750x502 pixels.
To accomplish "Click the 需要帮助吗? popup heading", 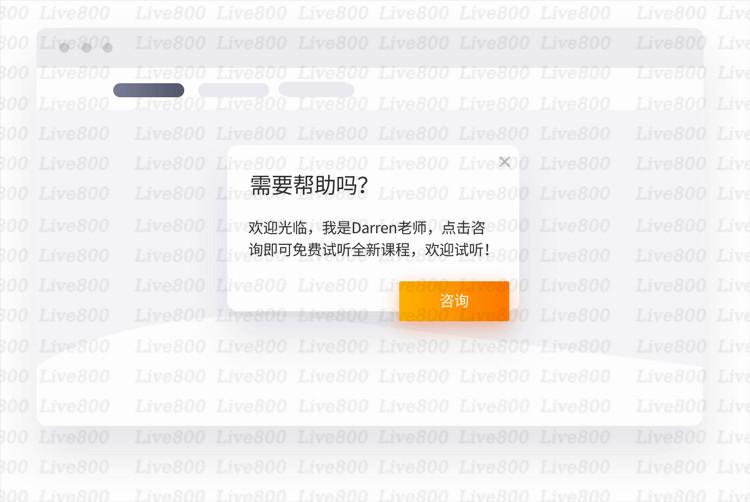I will [309, 185].
